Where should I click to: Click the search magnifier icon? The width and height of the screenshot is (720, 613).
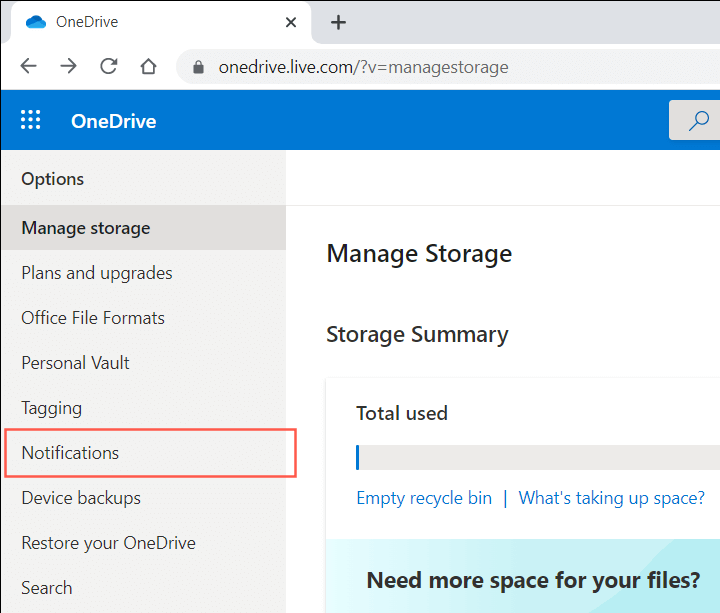tap(699, 121)
